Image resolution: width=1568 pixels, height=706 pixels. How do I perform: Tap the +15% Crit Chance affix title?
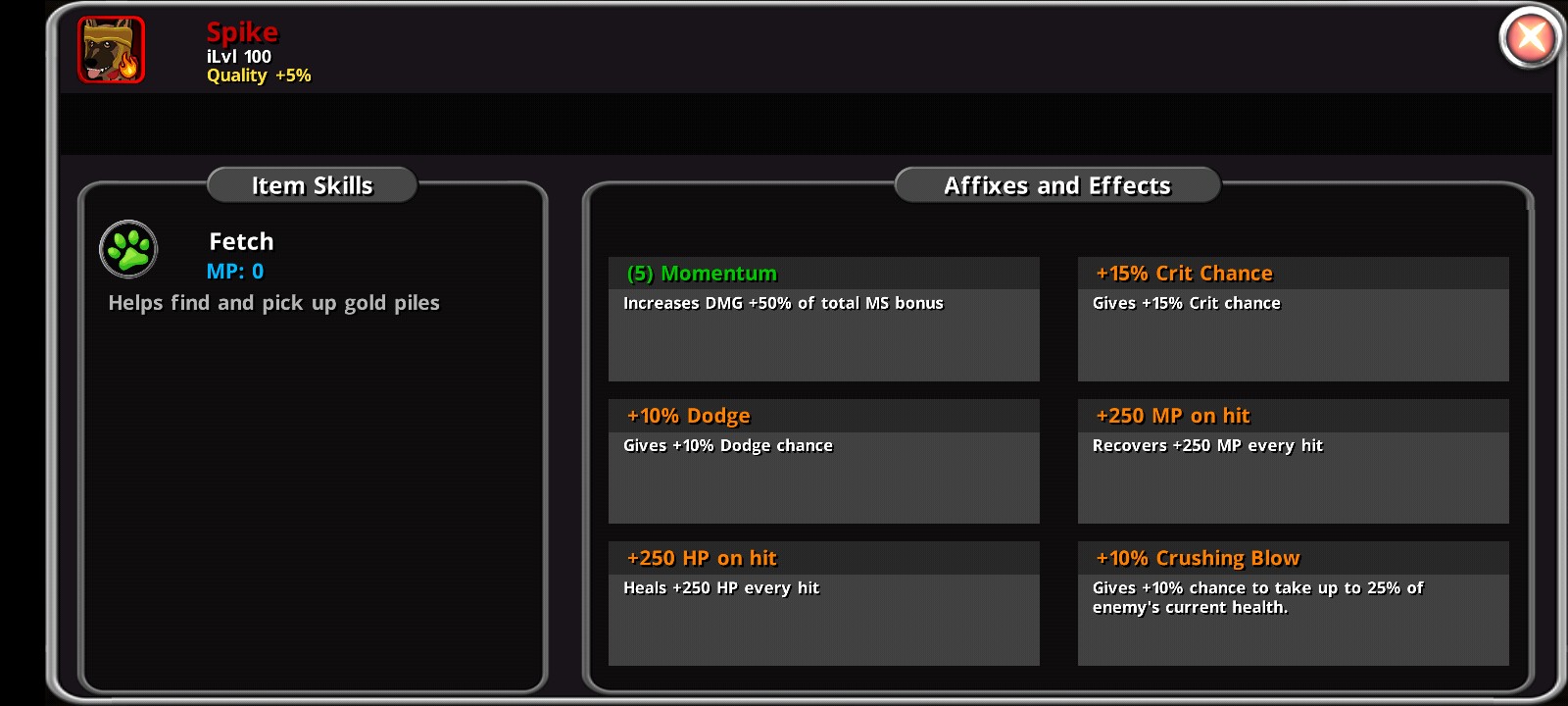click(1184, 274)
